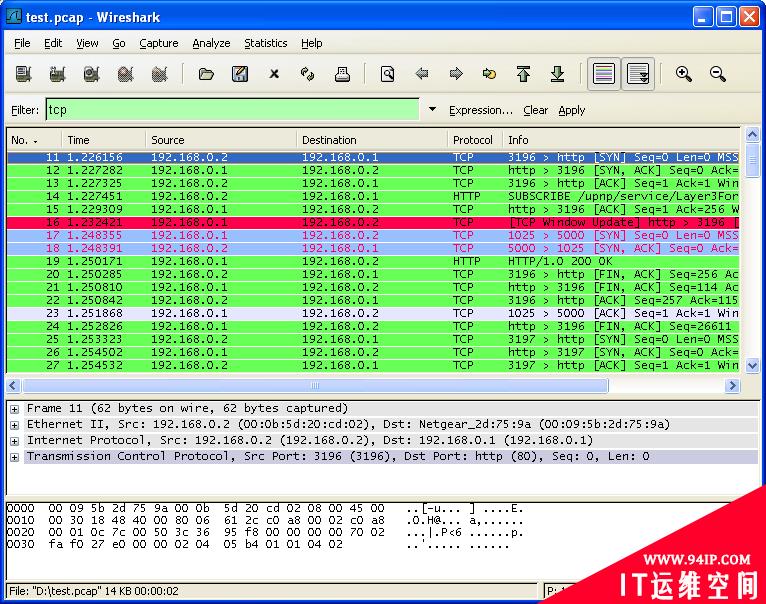
Task: Select packet 17 row 1025 > 5000 SYN
Action: coord(373,236)
